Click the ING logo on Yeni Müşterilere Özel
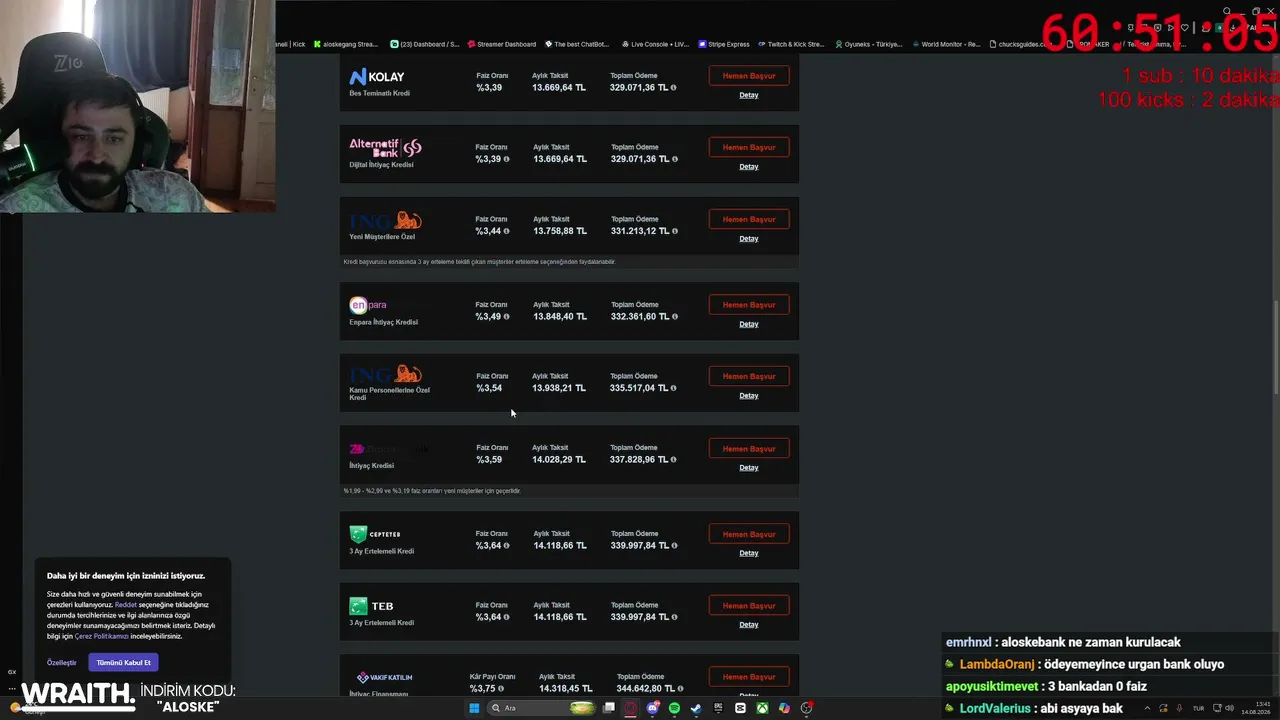Image resolution: width=1280 pixels, height=720 pixels. [385, 220]
